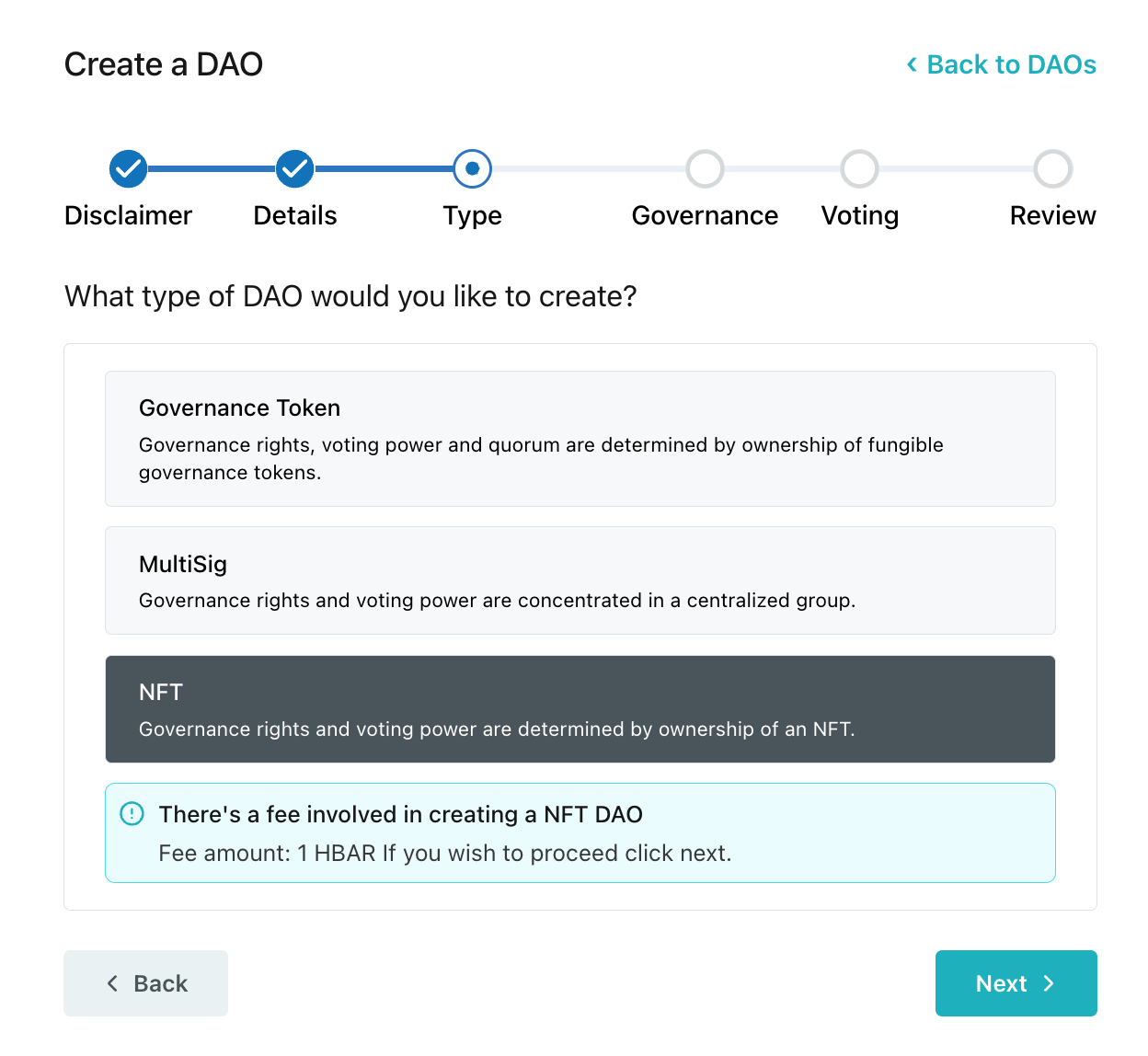The width and height of the screenshot is (1148, 1056).
Task: Click the progress bar between Disclaimer and Details
Action: (212, 168)
